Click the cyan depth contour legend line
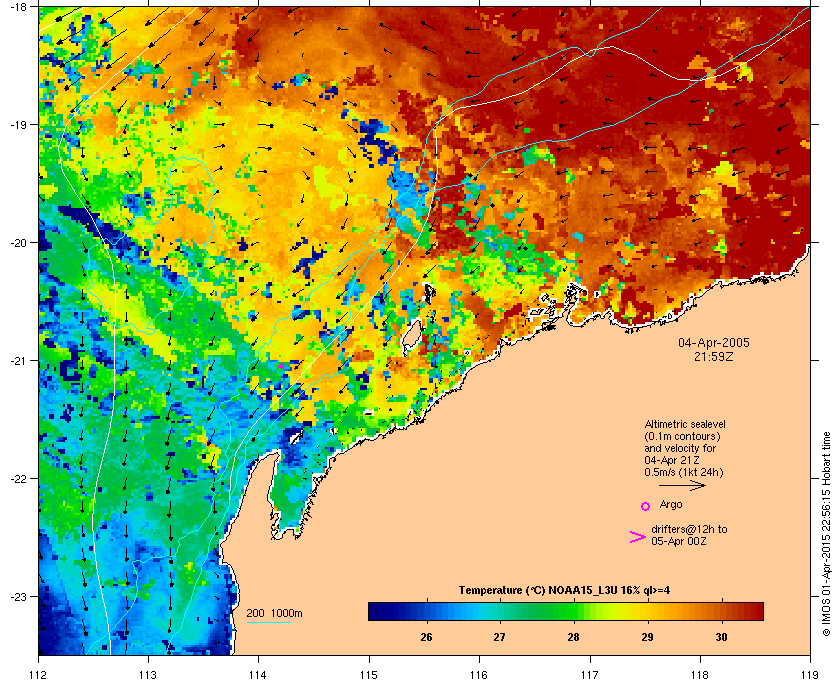This screenshot has width=840, height=680. [x=268, y=622]
